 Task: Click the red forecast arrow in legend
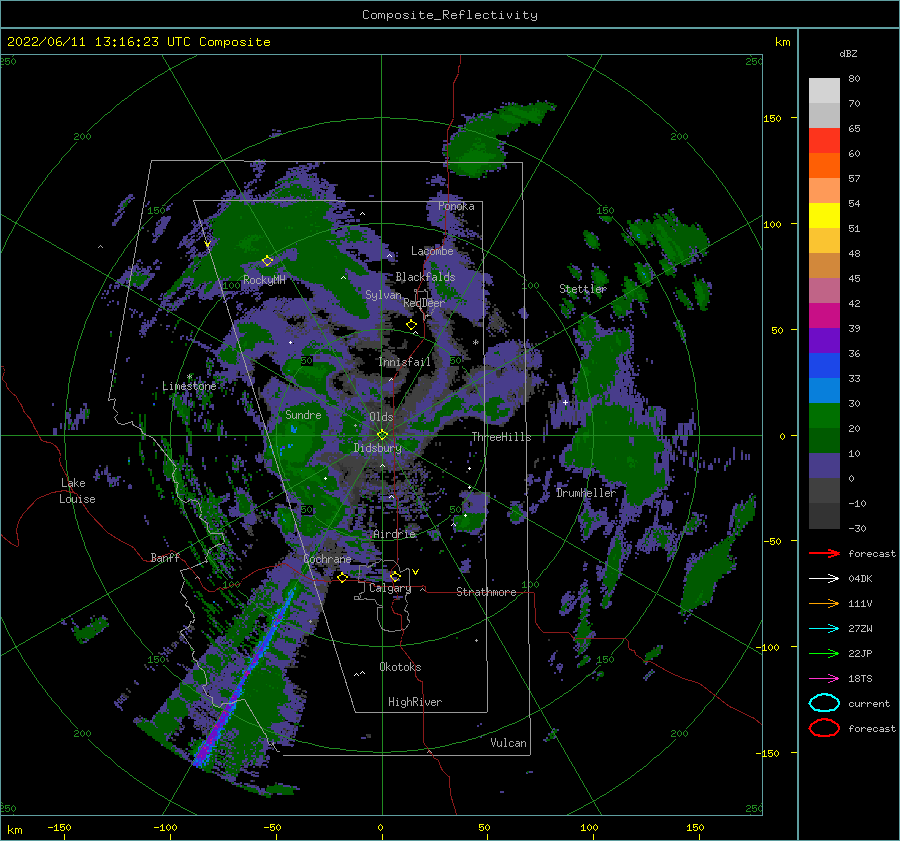[824, 553]
